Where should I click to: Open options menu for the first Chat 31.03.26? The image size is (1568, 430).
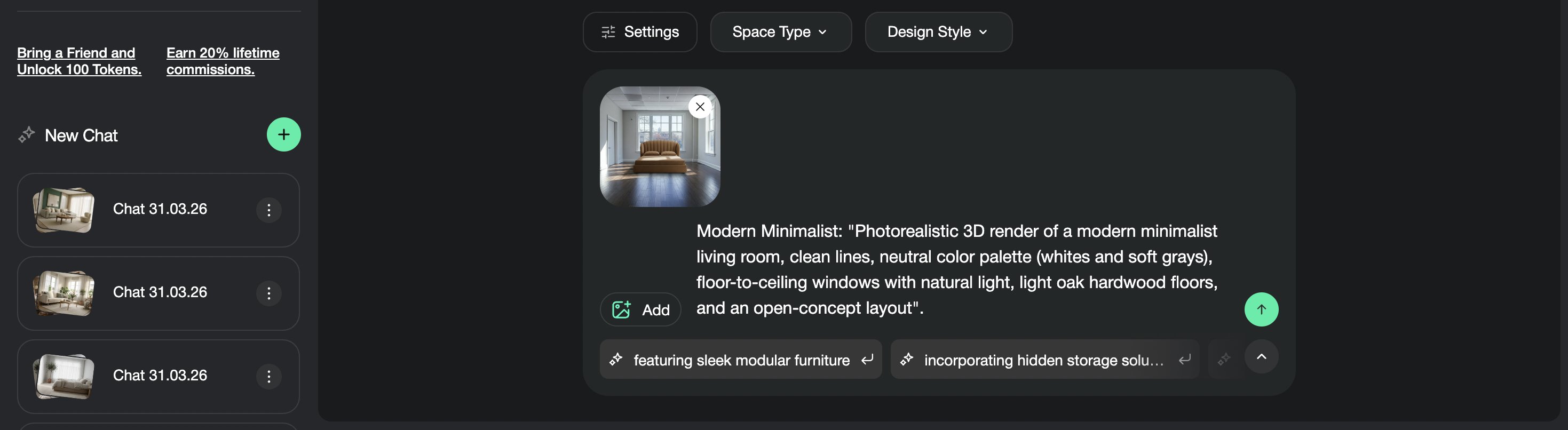[x=268, y=210]
